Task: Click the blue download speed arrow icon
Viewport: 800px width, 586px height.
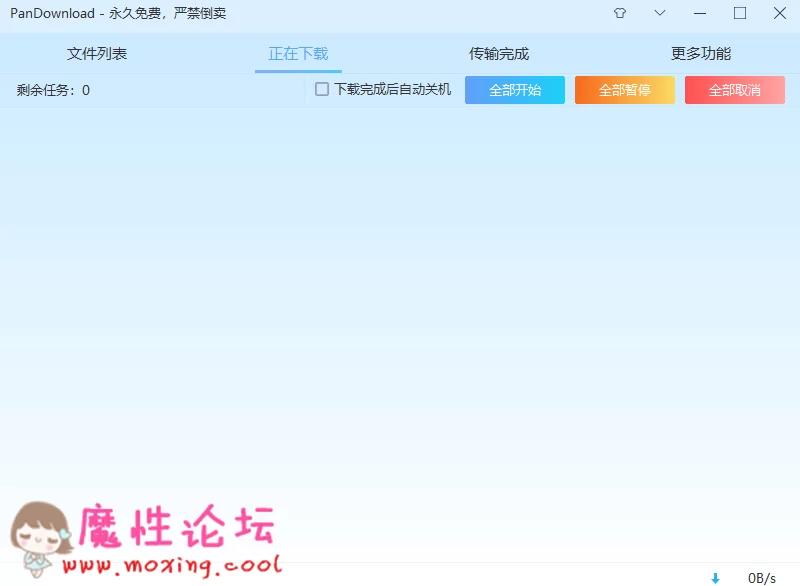Action: point(715,578)
